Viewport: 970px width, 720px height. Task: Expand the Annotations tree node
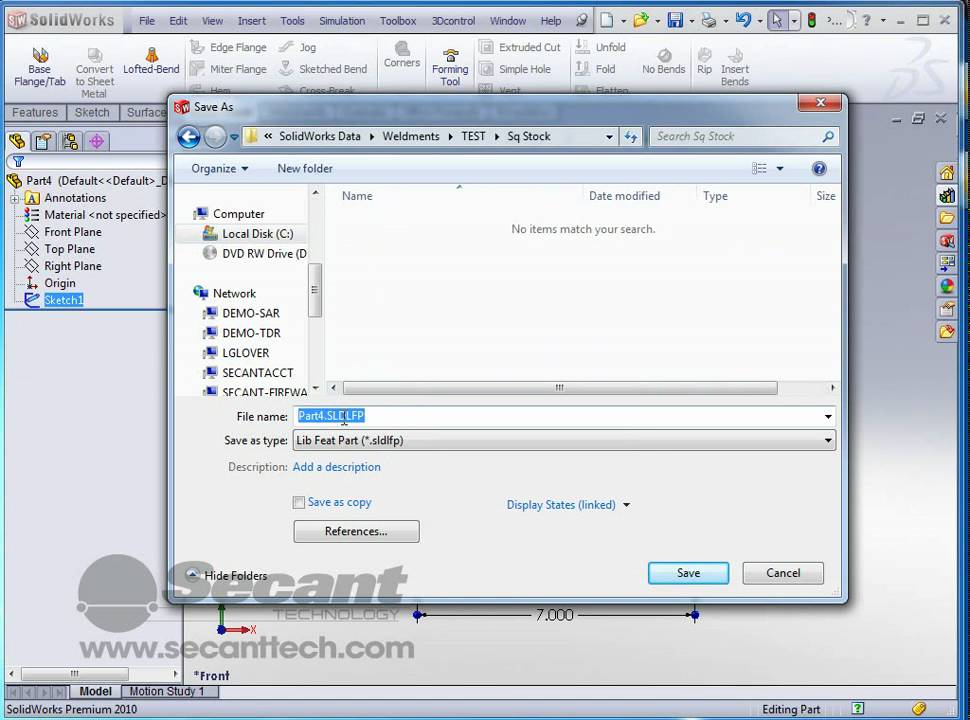point(14,199)
